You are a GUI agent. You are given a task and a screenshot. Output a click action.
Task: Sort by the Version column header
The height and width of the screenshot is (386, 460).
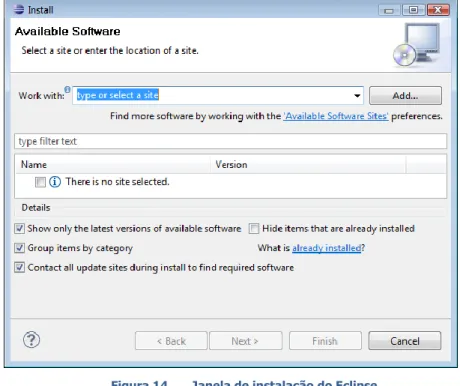pyautogui.click(x=308, y=164)
